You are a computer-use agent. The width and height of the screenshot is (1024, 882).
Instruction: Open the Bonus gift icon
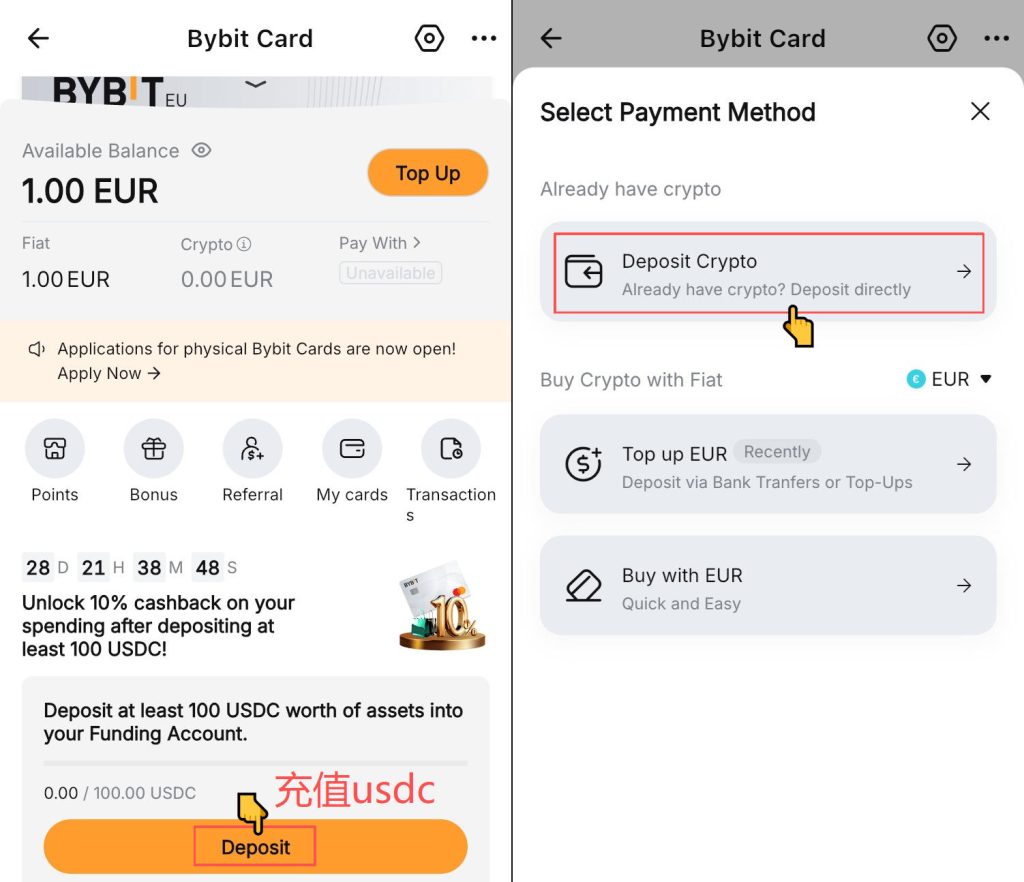[x=153, y=449]
